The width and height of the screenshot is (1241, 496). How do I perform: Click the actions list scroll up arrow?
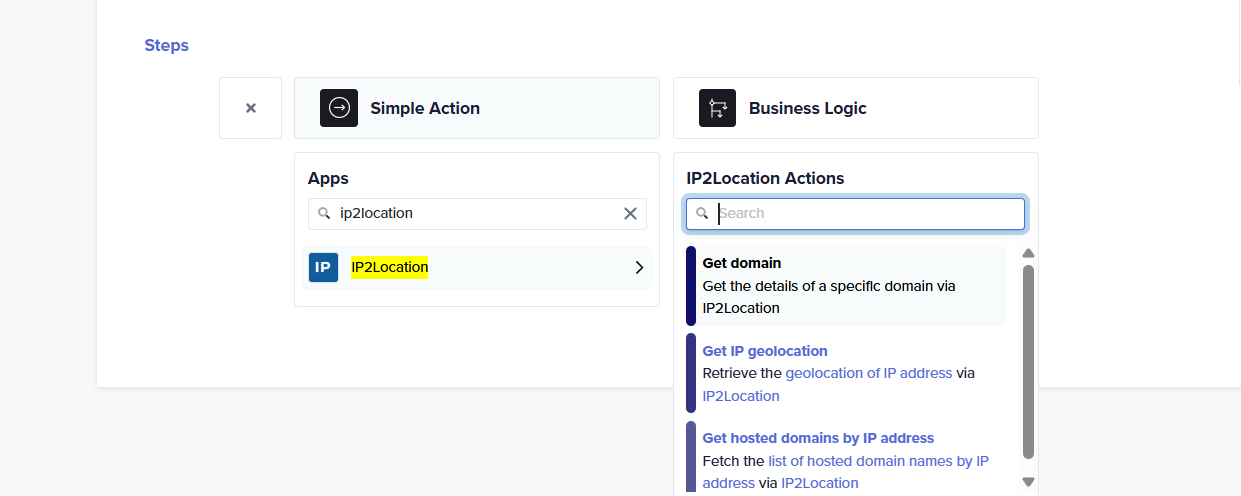(x=1028, y=253)
